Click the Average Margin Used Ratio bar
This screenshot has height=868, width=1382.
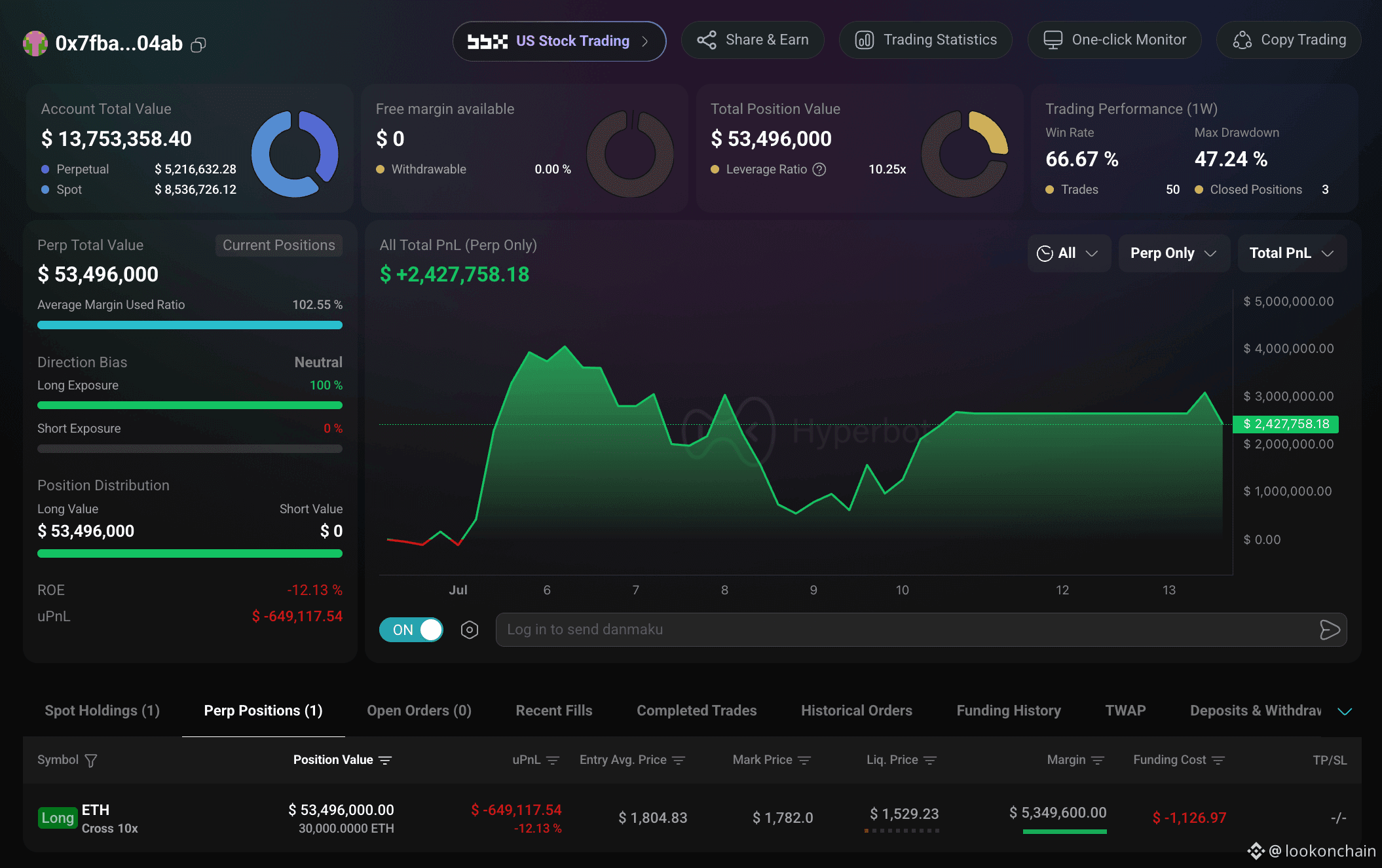tap(190, 325)
